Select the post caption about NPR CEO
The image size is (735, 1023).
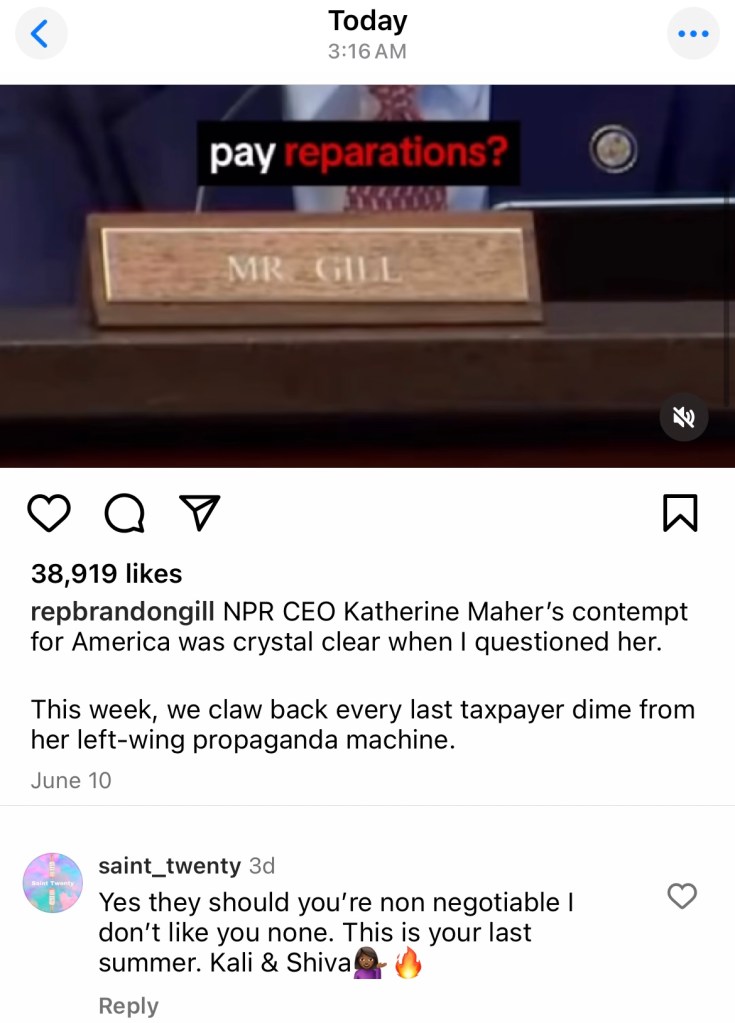363,675
